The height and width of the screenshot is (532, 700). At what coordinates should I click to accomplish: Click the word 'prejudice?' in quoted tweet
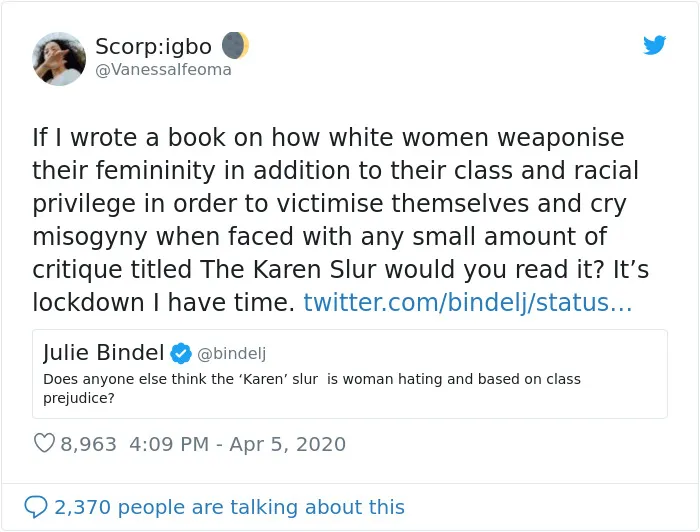pos(79,398)
